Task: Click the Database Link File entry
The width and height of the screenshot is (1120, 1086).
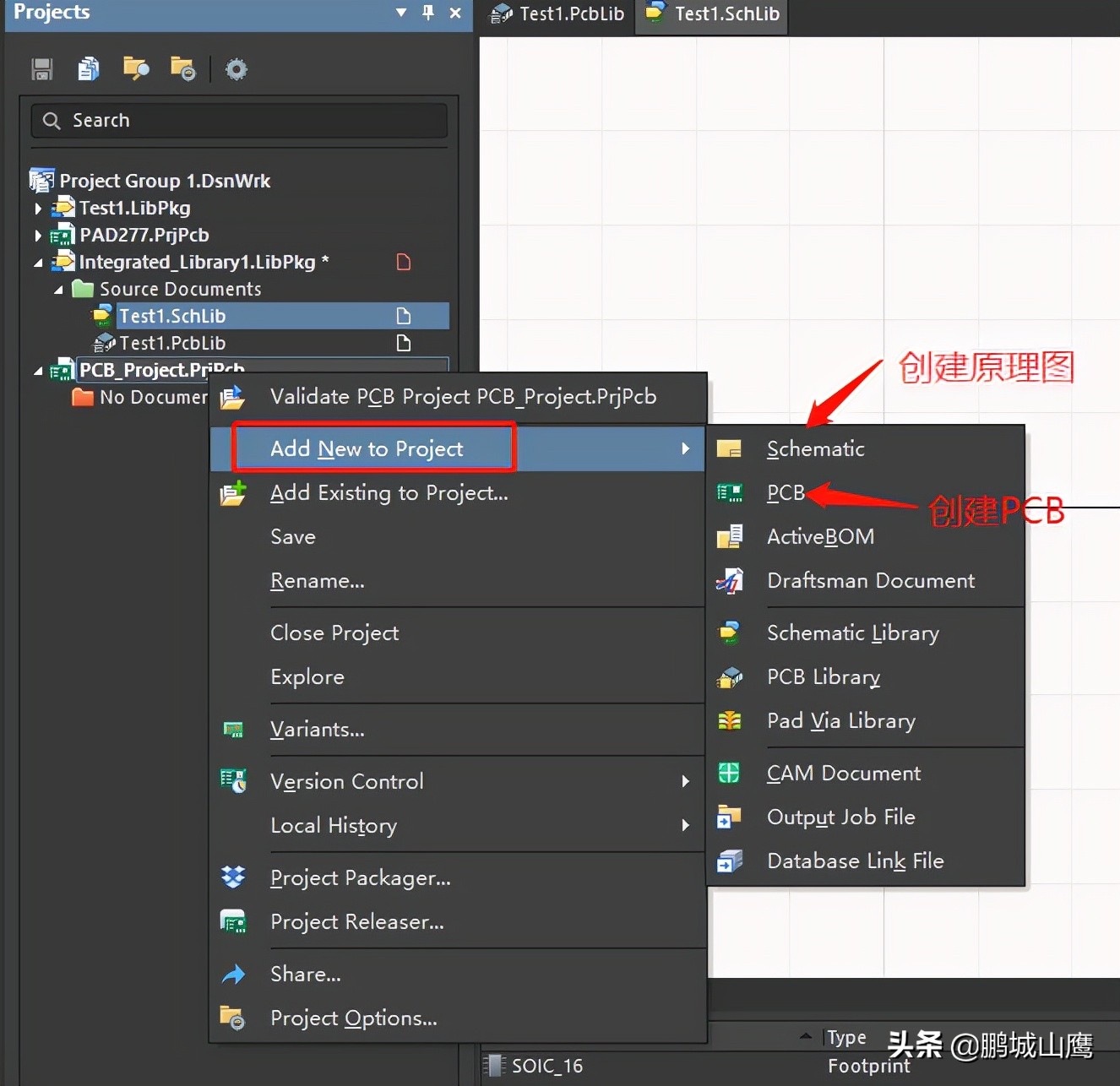Action: pyautogui.click(x=855, y=861)
